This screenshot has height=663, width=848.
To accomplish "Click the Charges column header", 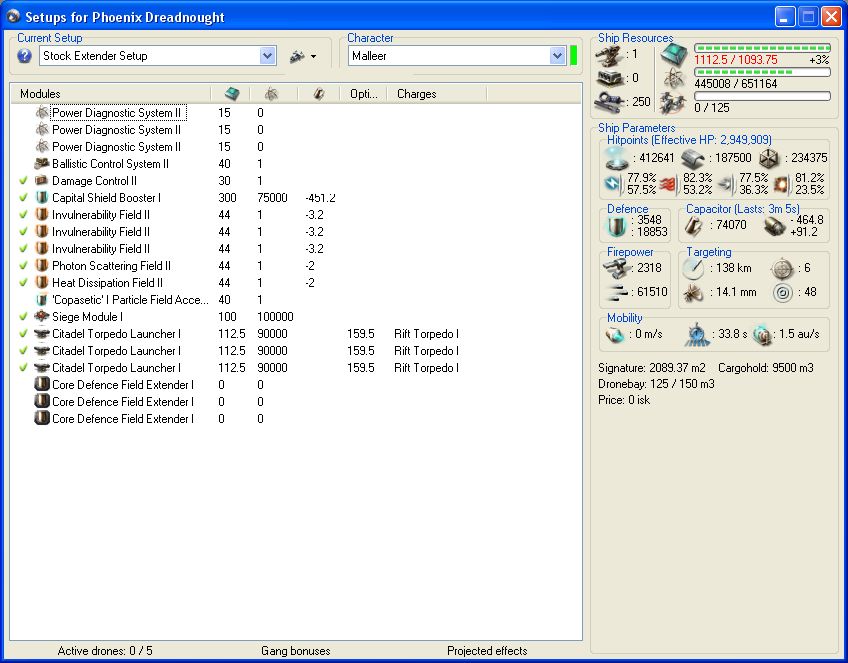I will point(436,94).
